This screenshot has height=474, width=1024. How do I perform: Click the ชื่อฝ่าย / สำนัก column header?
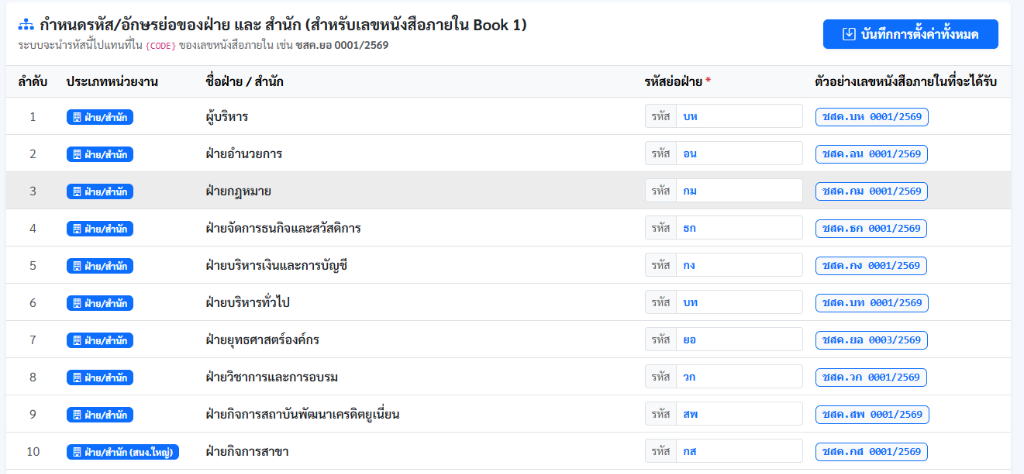coord(244,82)
